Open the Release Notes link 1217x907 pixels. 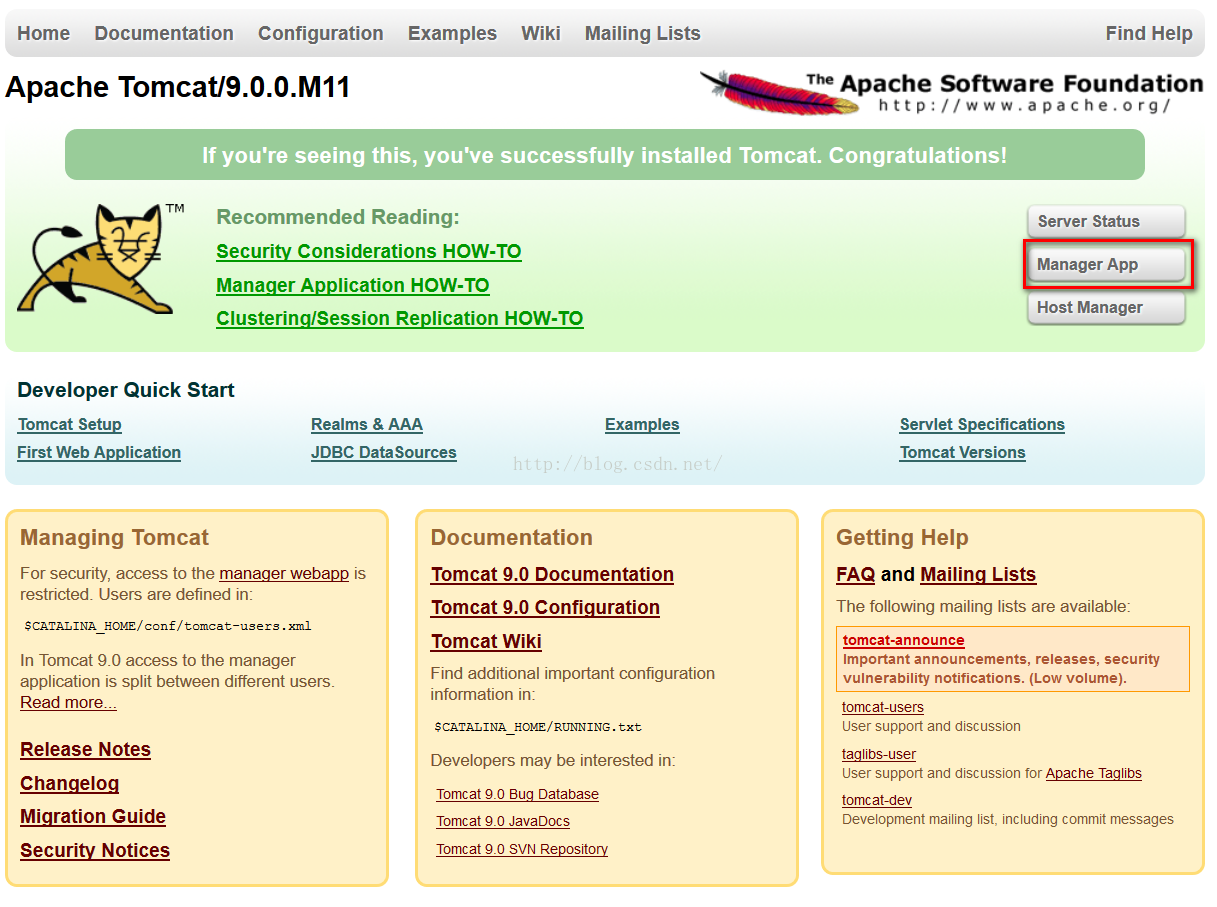pos(85,749)
